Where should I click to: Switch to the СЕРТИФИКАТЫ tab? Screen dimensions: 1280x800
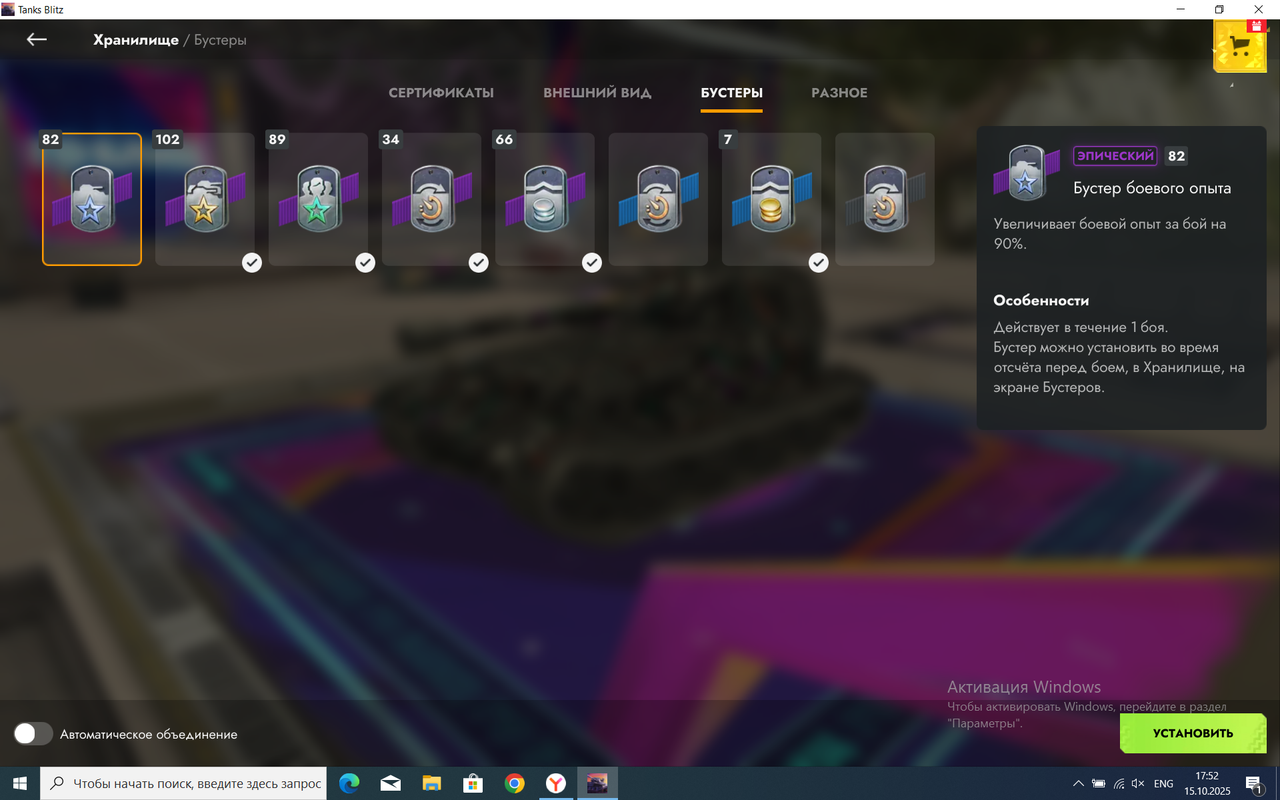coord(441,93)
